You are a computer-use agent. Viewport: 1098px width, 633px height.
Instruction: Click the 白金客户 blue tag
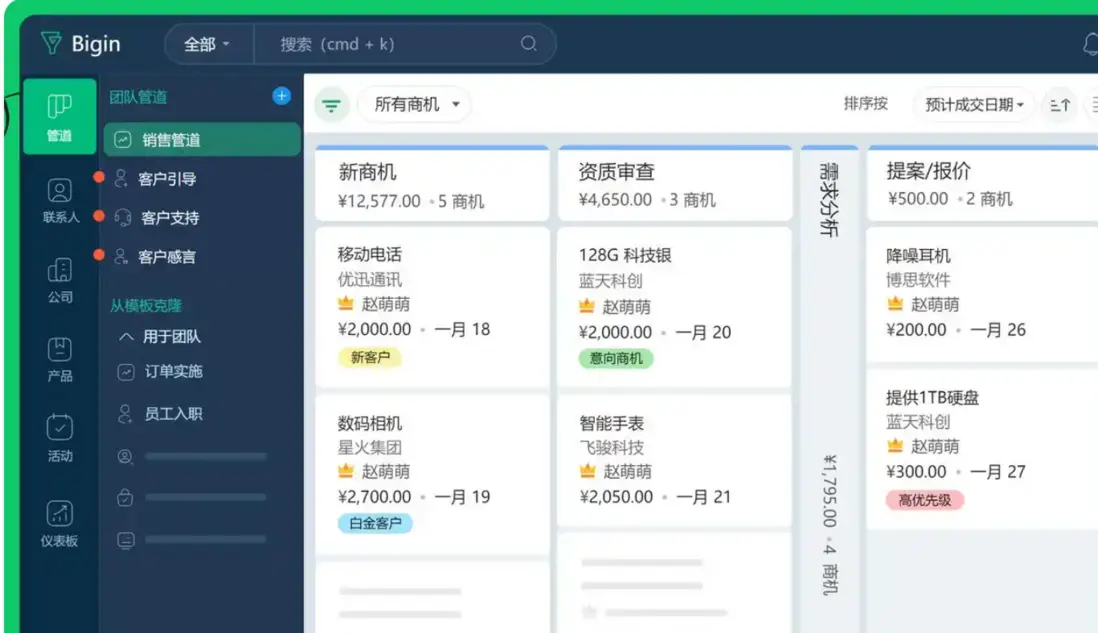[375, 523]
